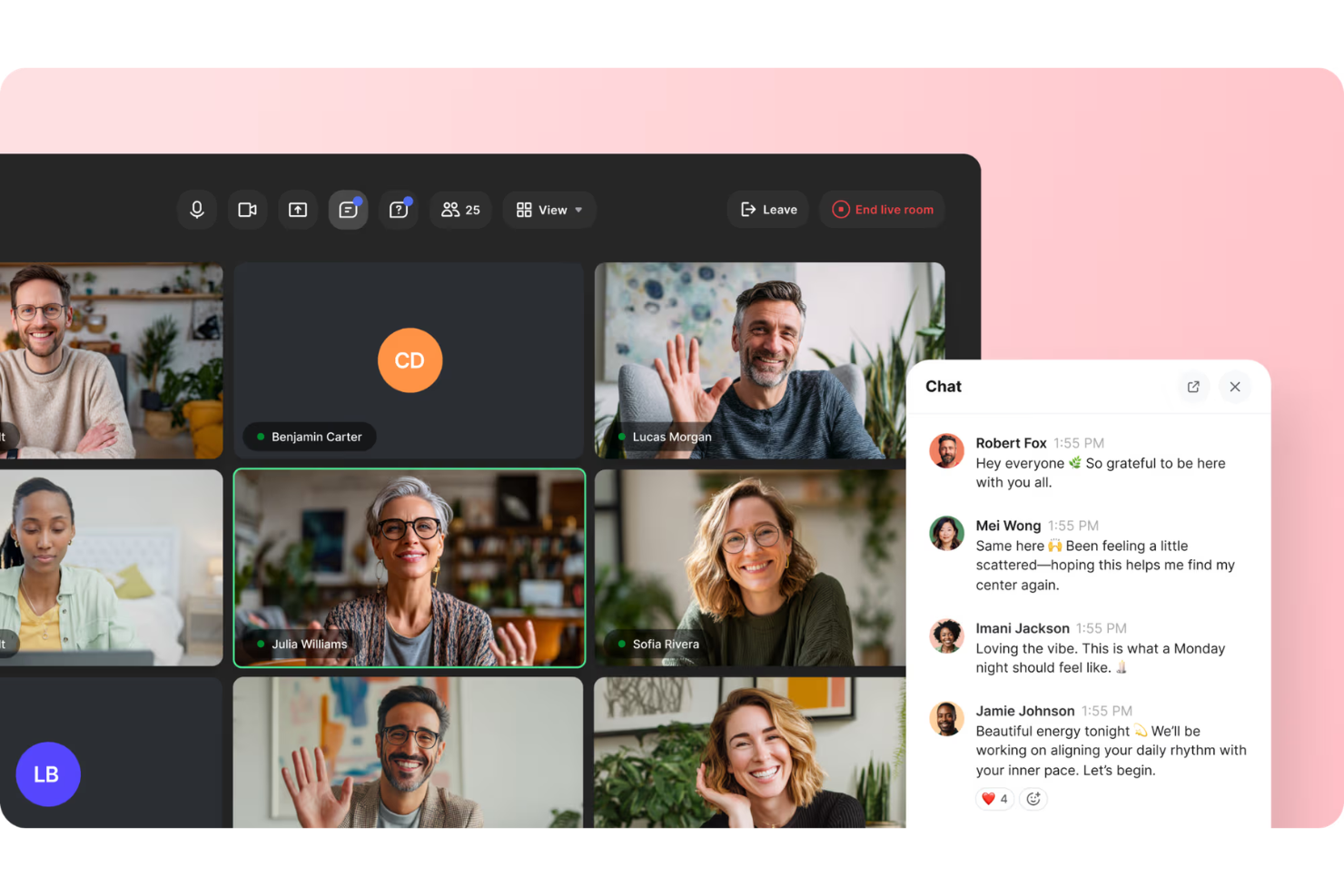Select Sofia Rivera's video tile
The width and height of the screenshot is (1344, 896).
750,568
